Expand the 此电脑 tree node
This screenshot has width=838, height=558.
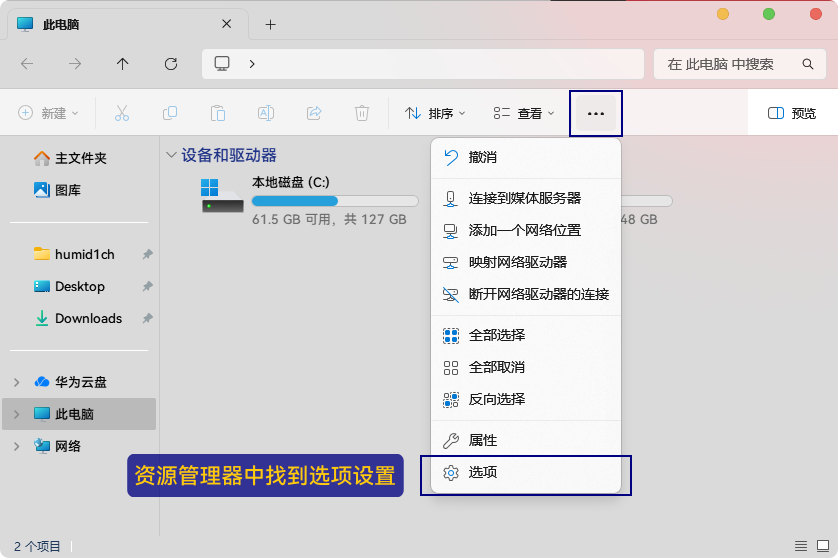point(17,414)
